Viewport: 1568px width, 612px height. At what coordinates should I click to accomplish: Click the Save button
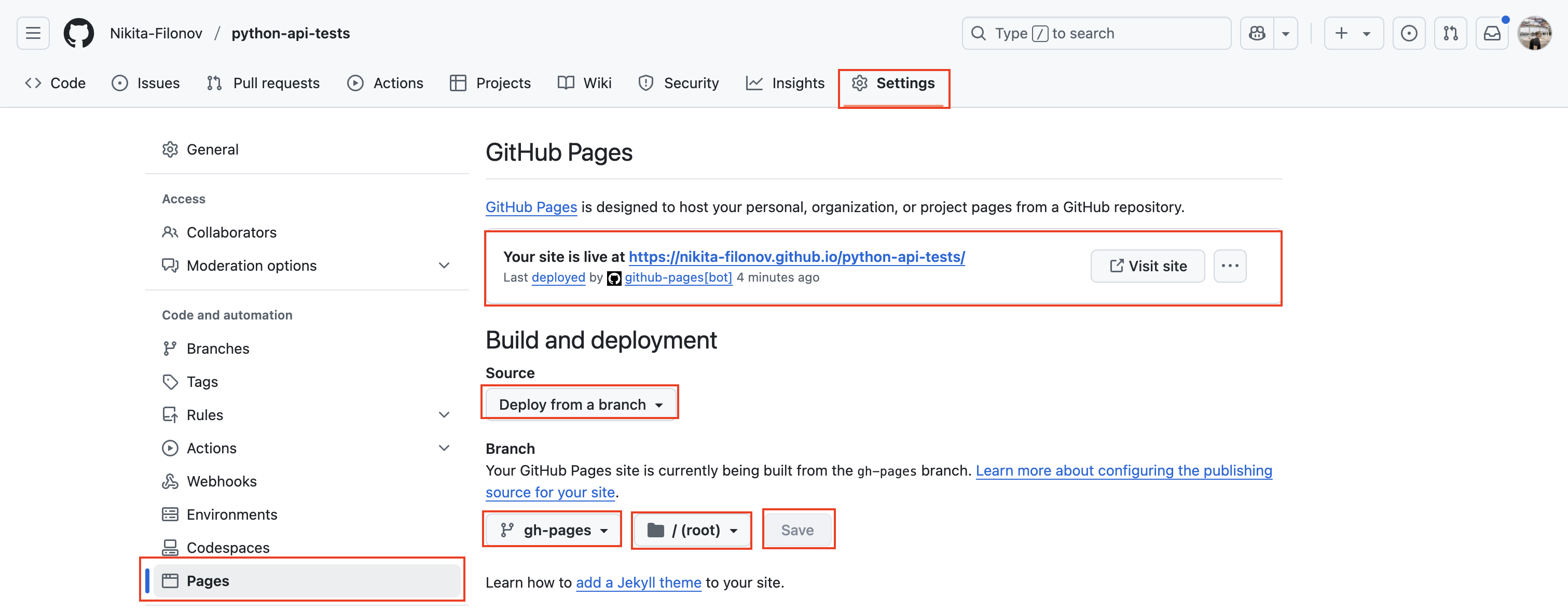797,530
